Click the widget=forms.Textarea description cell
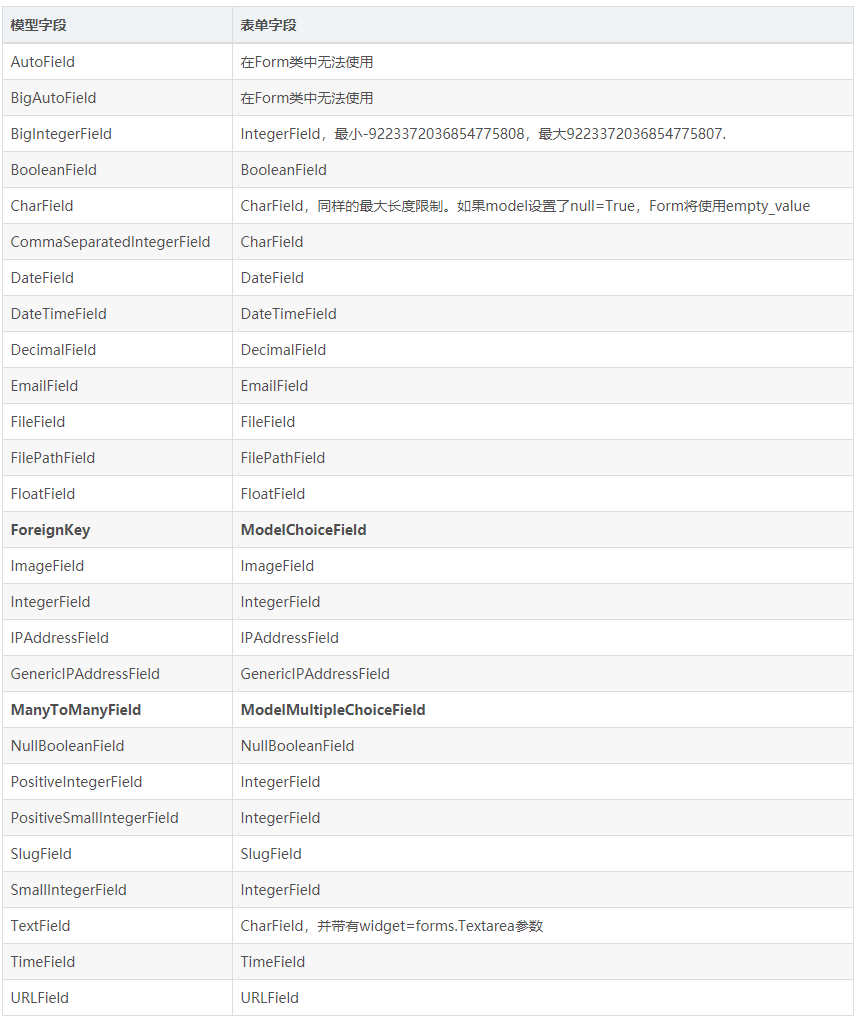This screenshot has width=856, height=1020. point(542,926)
